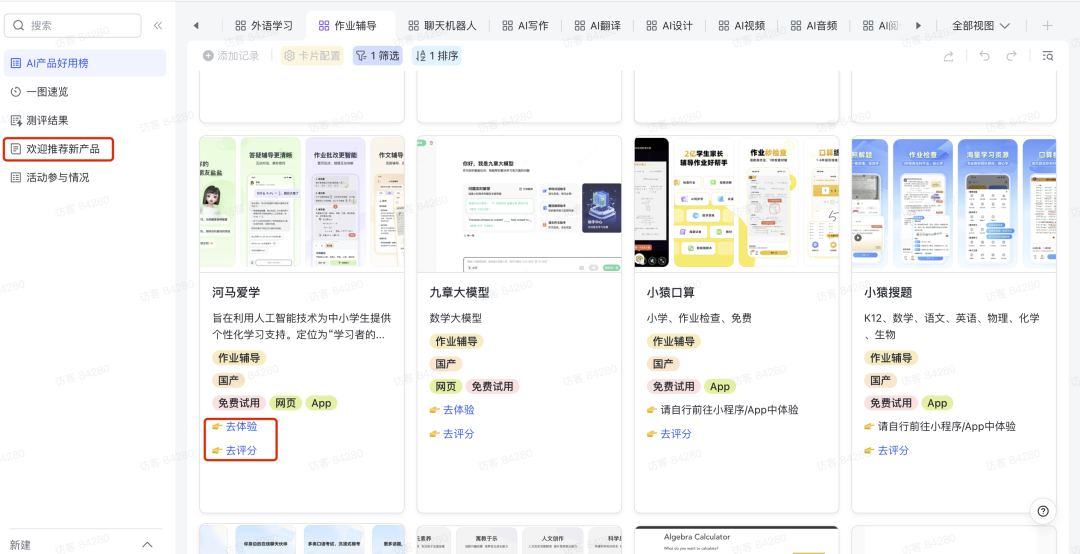Switch to AI视频 tab
This screenshot has width=1080, height=554.
click(742, 25)
